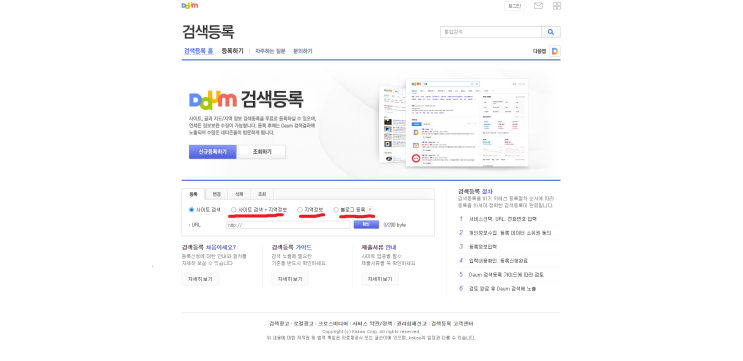Click the Daum app D icon
The image size is (743, 361).
[555, 51]
